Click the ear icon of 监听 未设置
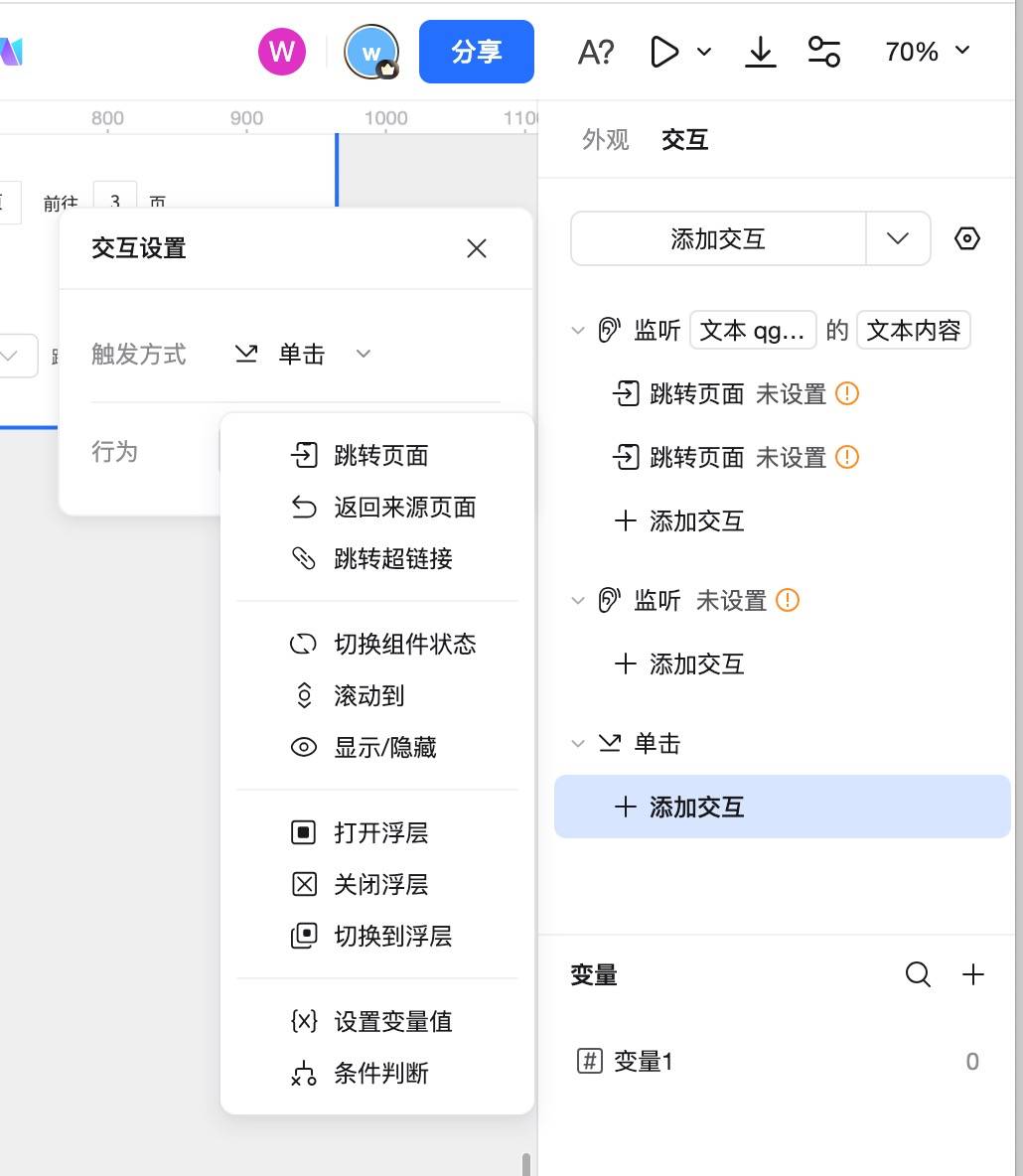Screen dimensions: 1023x1176 609,600
